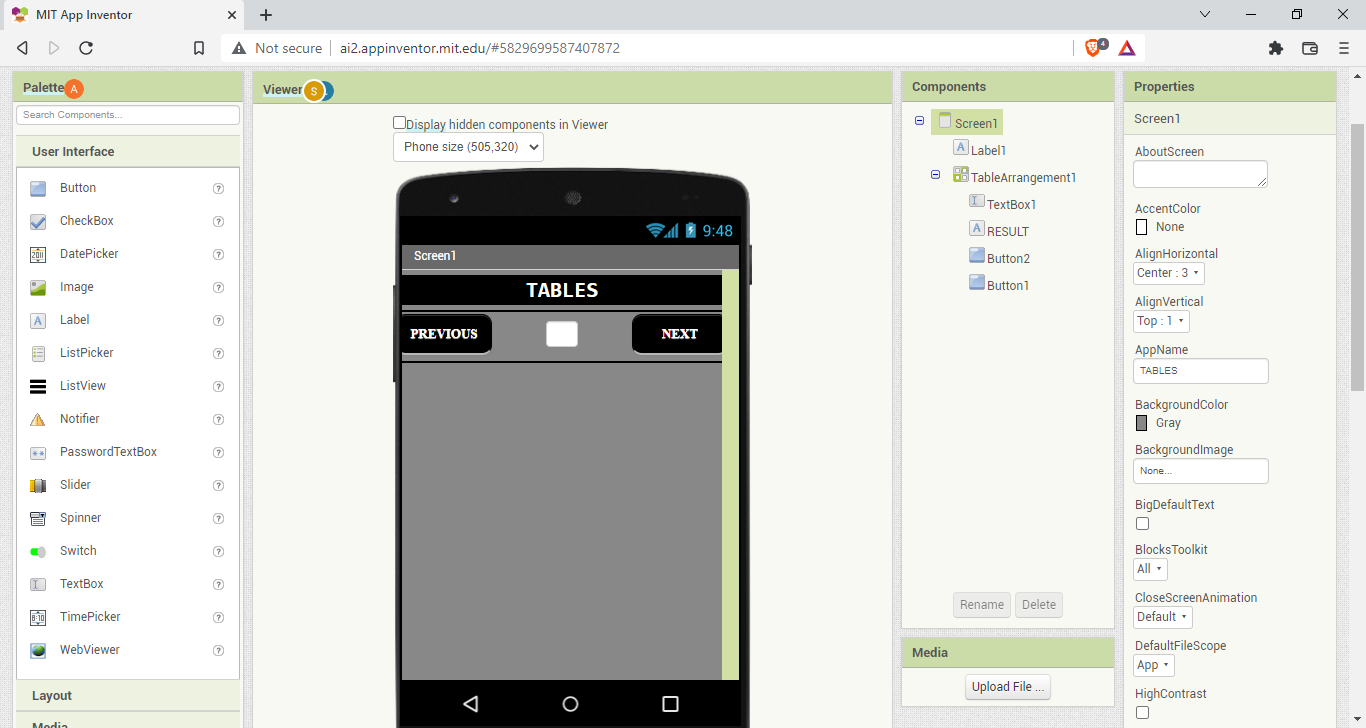Screen dimensions: 1366x728
Task: Click the Gray BackgroundColor swatch
Action: [1142, 423]
